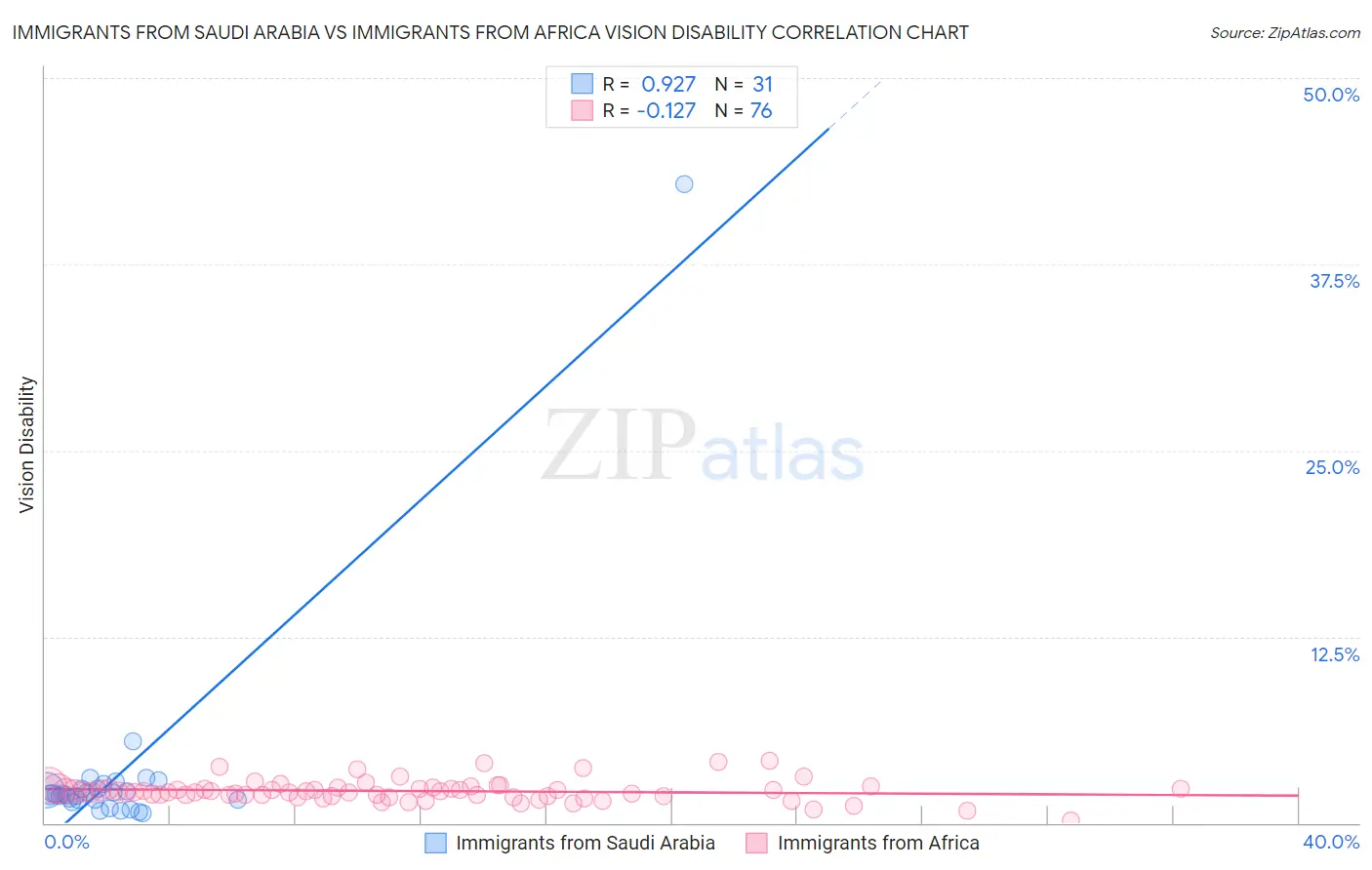Select the 0.0% x-axis label
The width and height of the screenshot is (1372, 870).
67,842
